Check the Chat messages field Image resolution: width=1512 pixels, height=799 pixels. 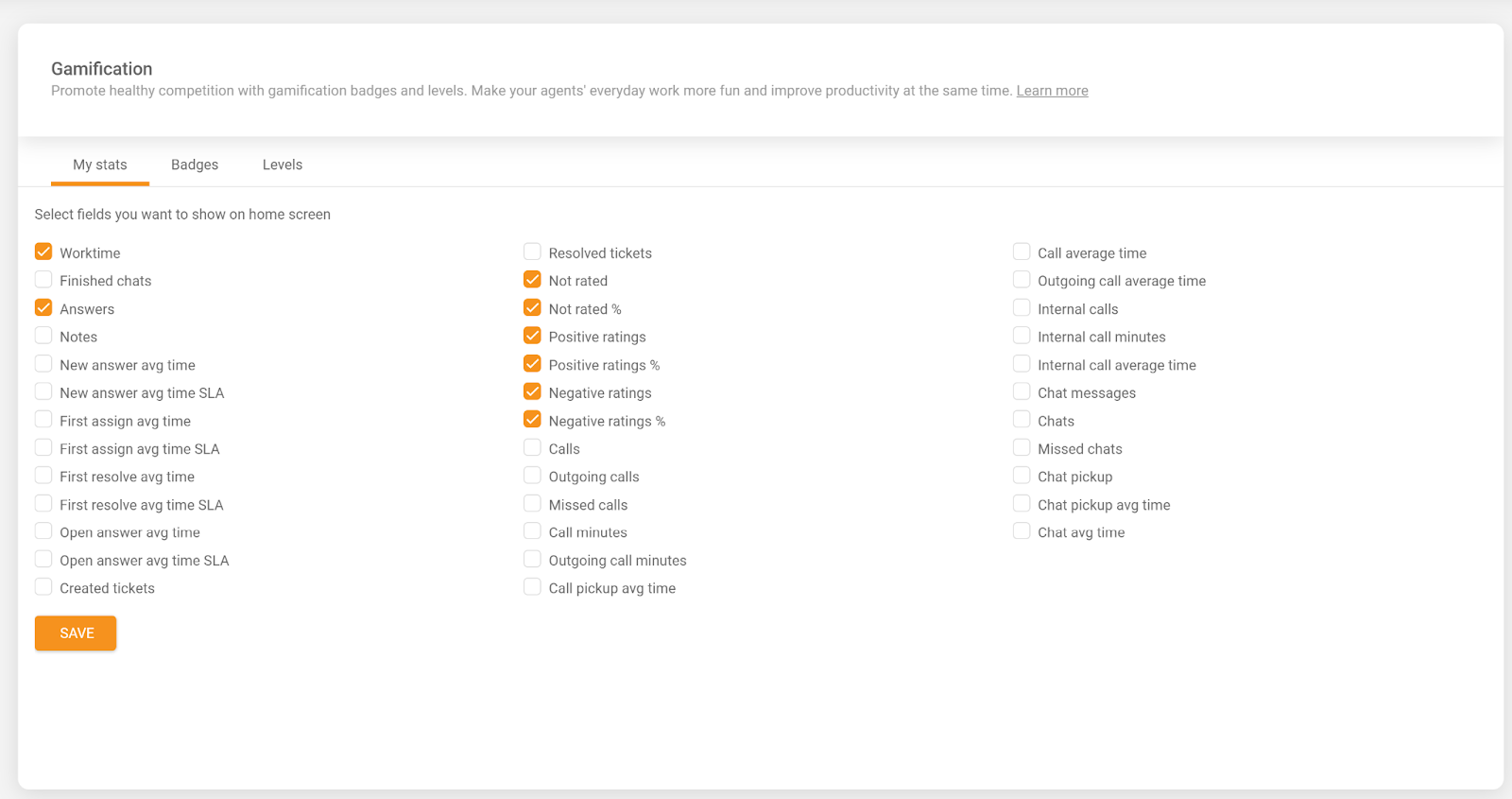[x=1022, y=392]
